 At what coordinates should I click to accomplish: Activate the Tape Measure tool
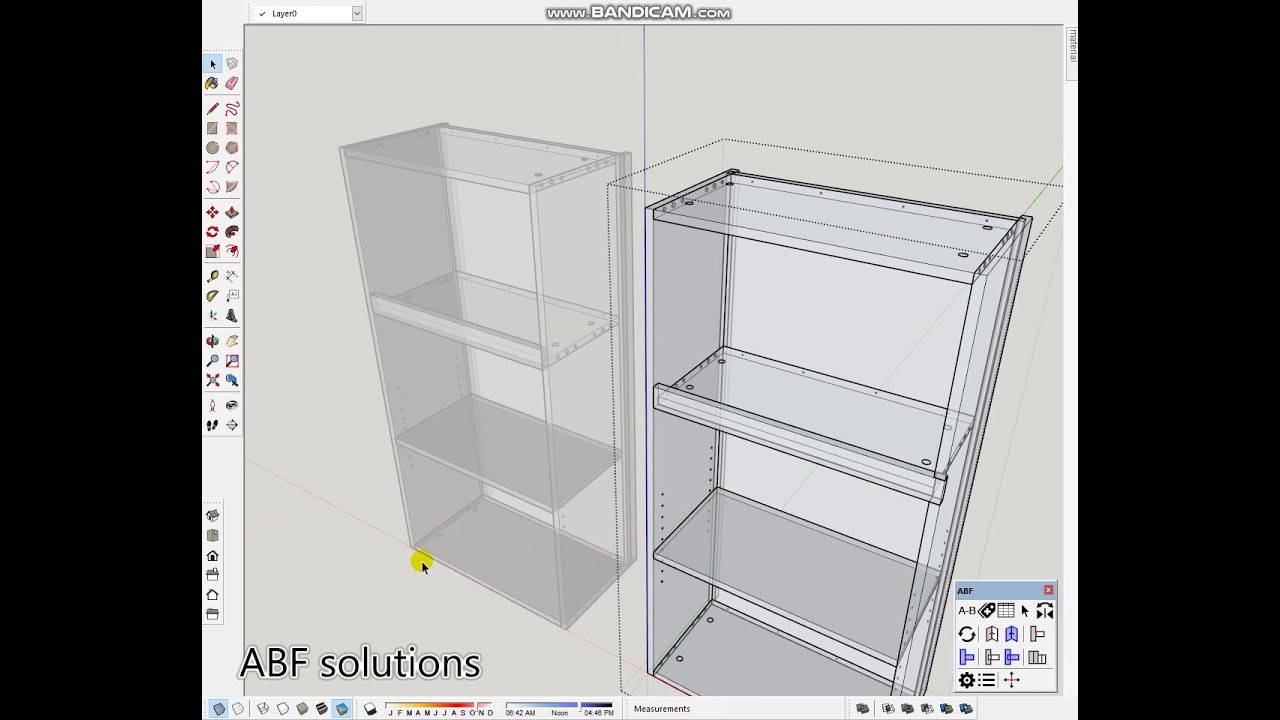coord(212,276)
